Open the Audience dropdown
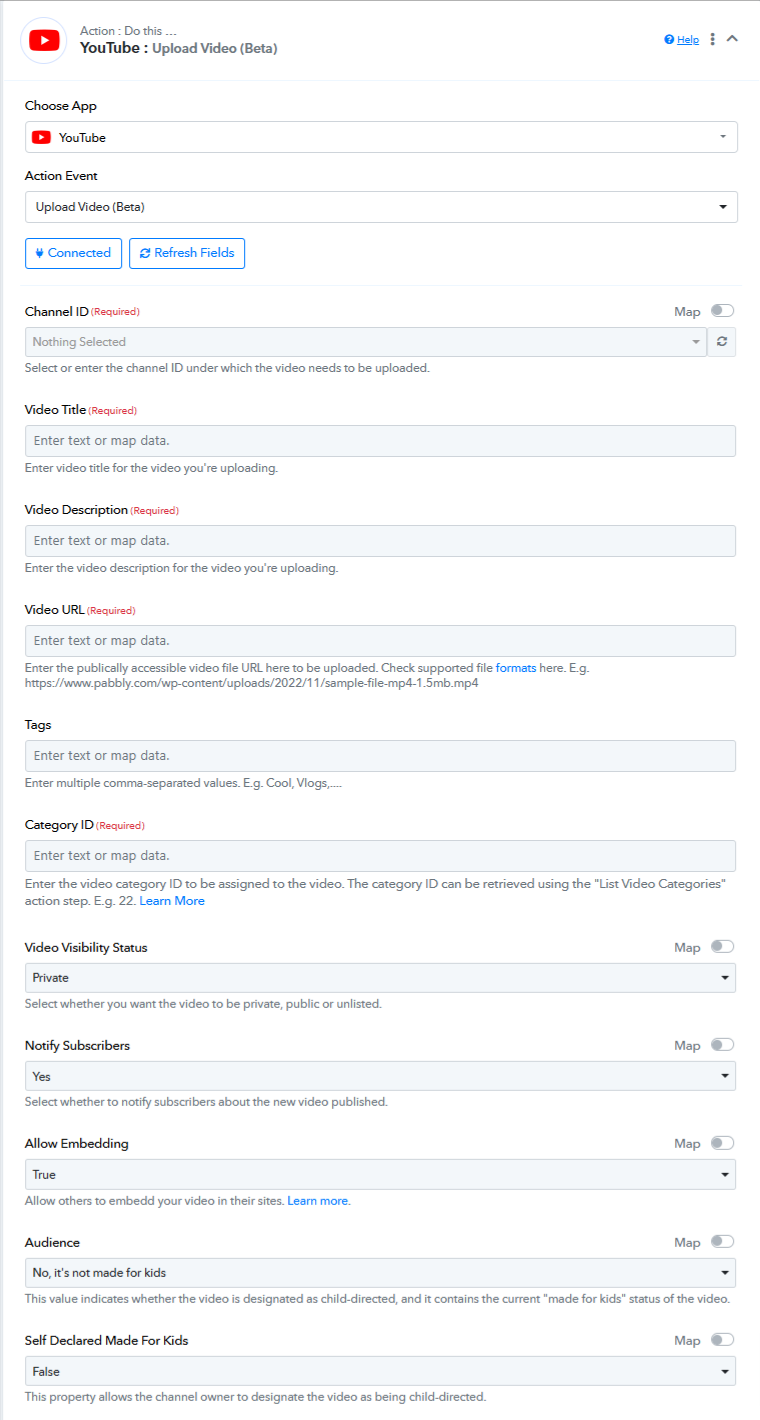 pos(380,1273)
